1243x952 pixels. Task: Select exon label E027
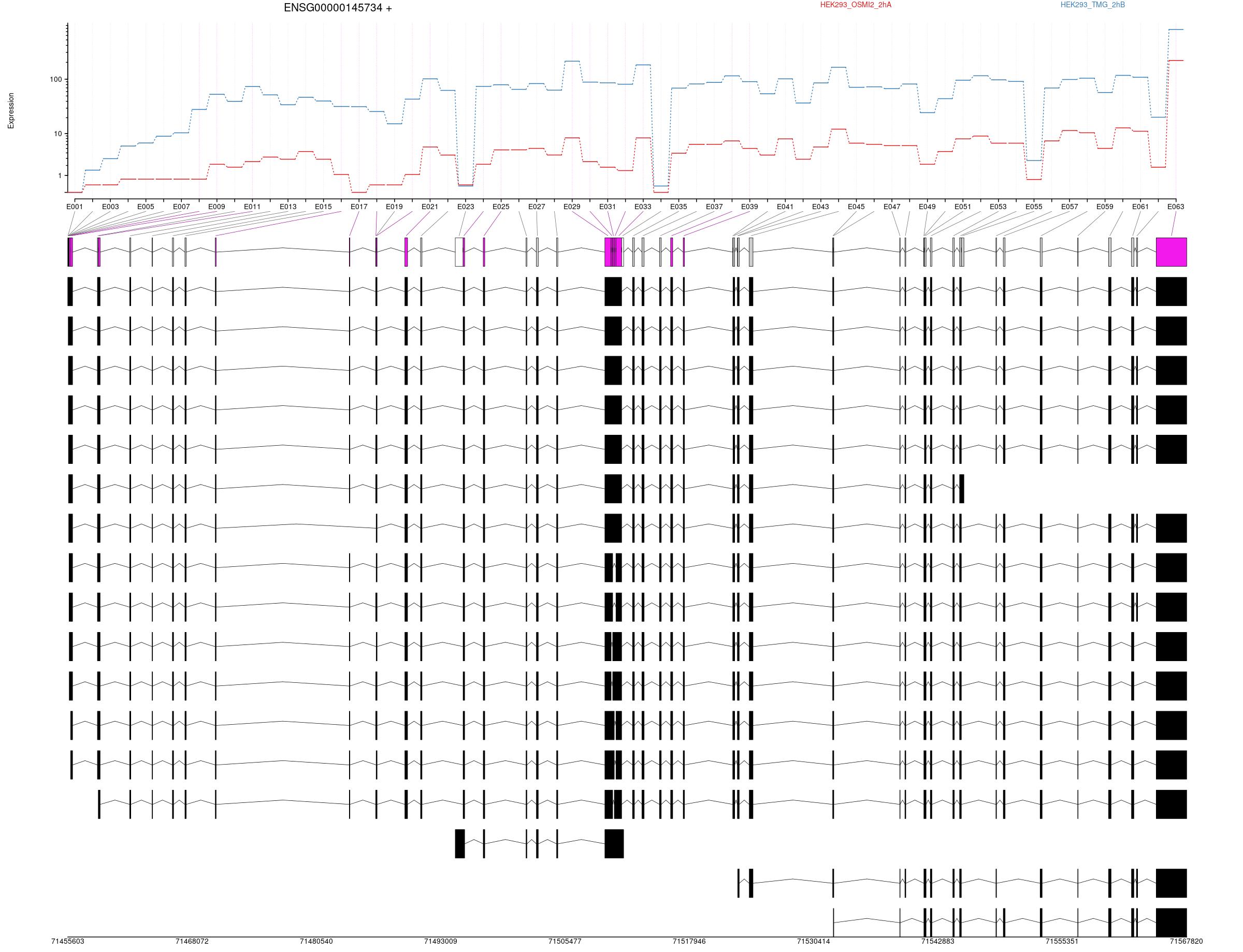(536, 207)
